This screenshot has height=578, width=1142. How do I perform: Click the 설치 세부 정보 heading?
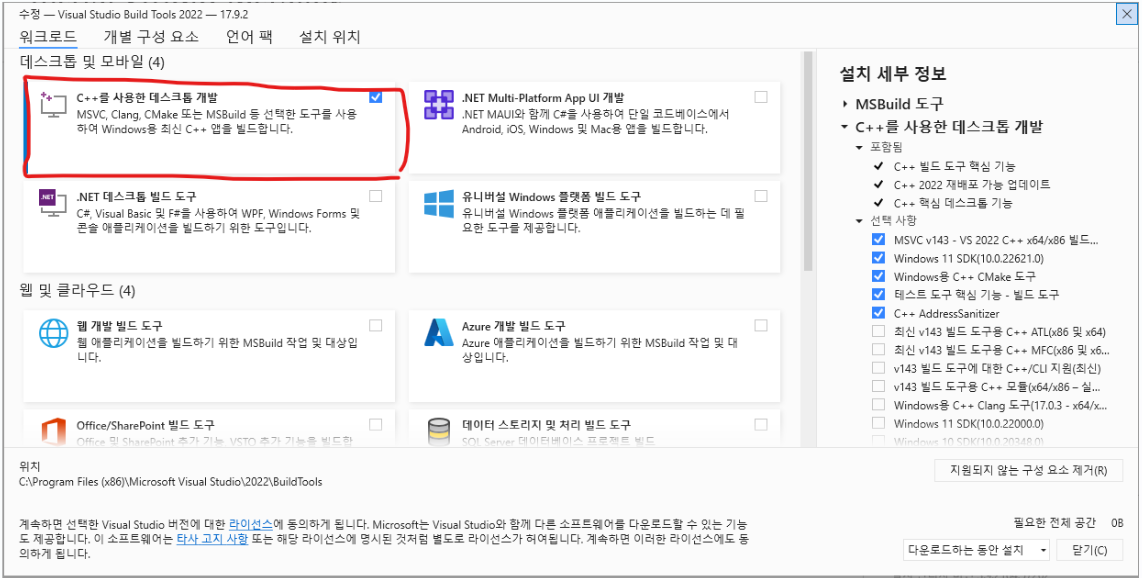(x=893, y=74)
